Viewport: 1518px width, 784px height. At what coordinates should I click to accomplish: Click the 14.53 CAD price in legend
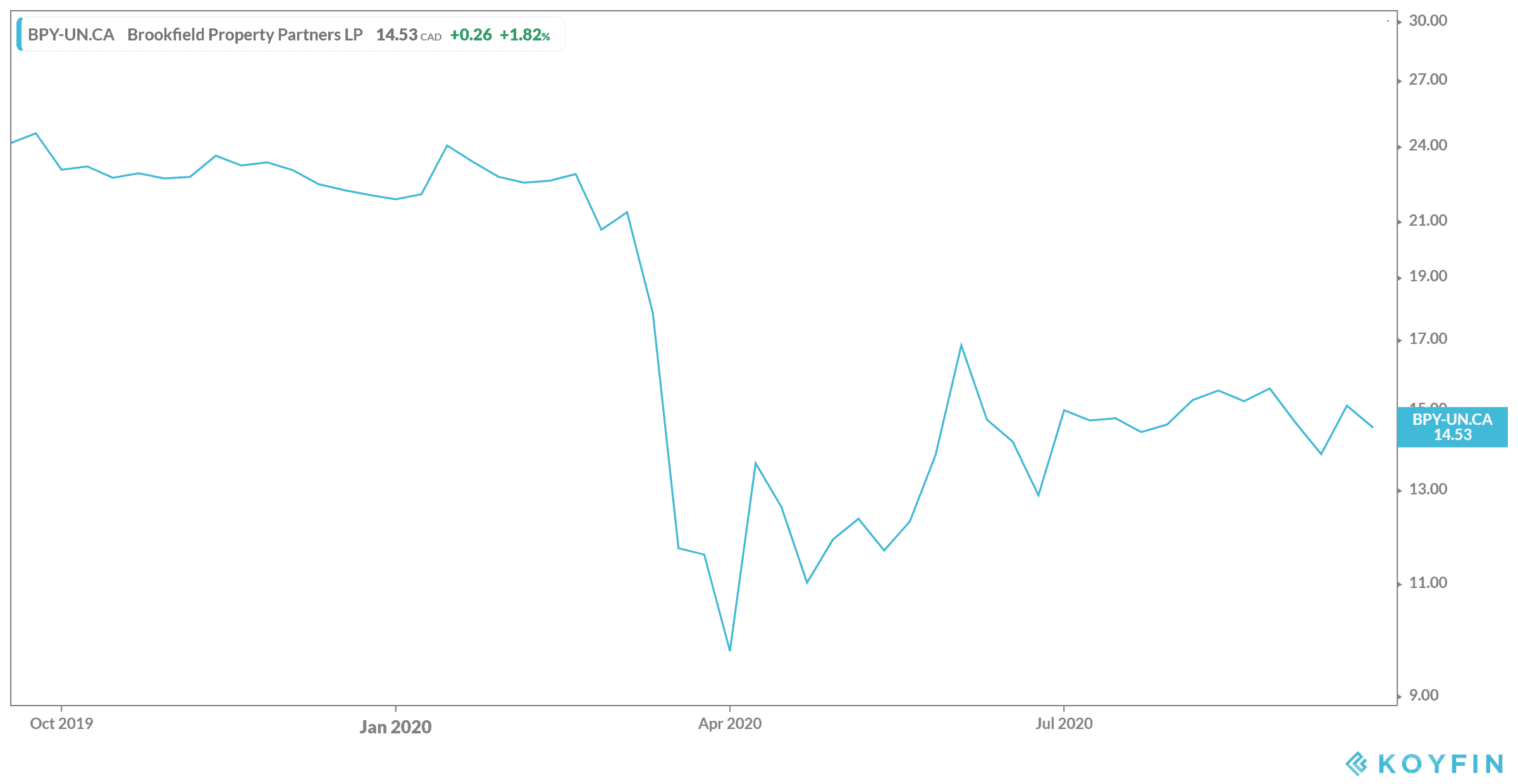408,35
